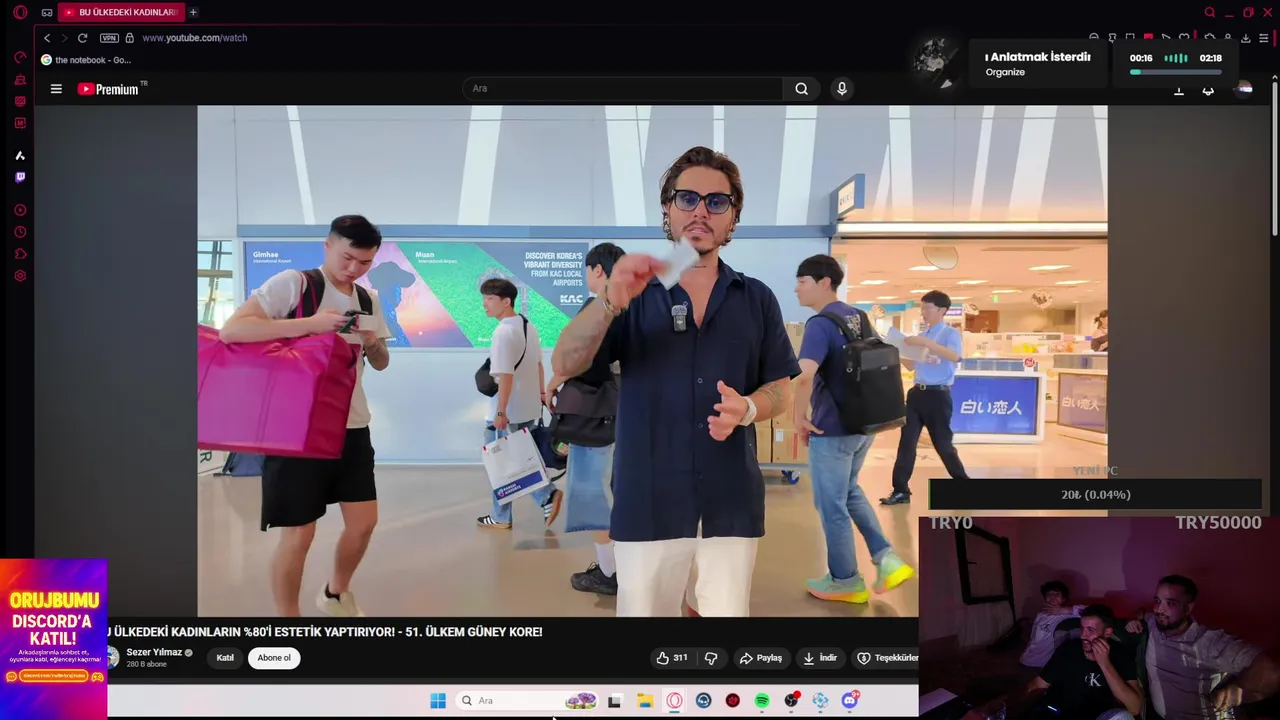Open the GX Control speedometer icon in sidebar
The height and width of the screenshot is (720, 1280).
[x=20, y=57]
